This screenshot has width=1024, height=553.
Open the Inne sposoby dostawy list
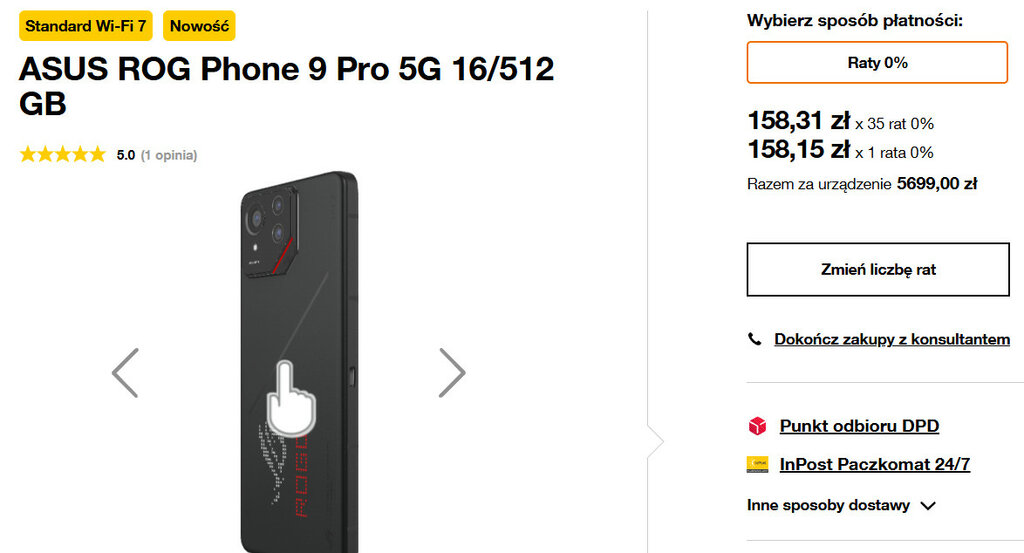point(828,505)
